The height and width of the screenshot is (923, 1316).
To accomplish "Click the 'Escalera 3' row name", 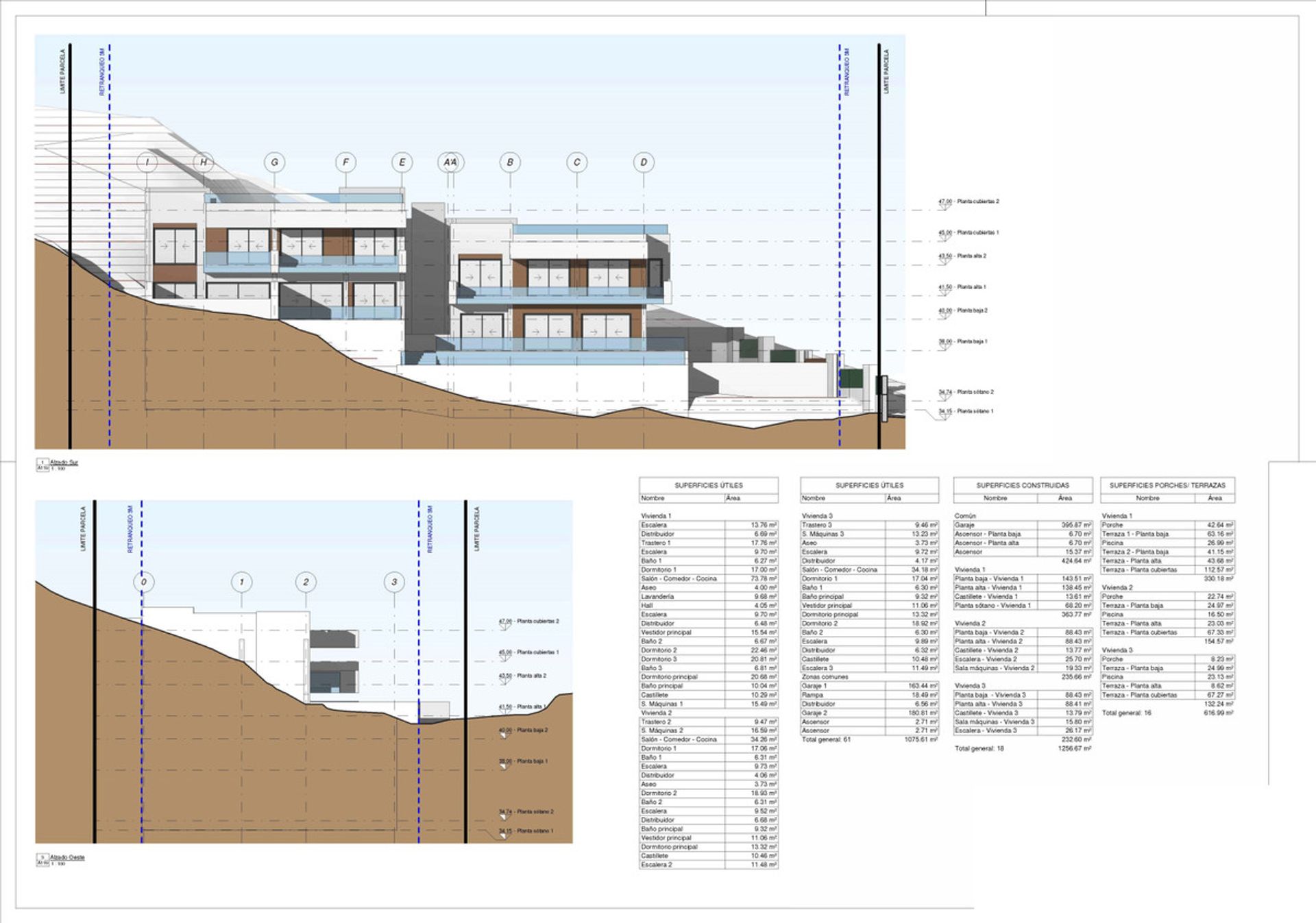I will [x=818, y=668].
